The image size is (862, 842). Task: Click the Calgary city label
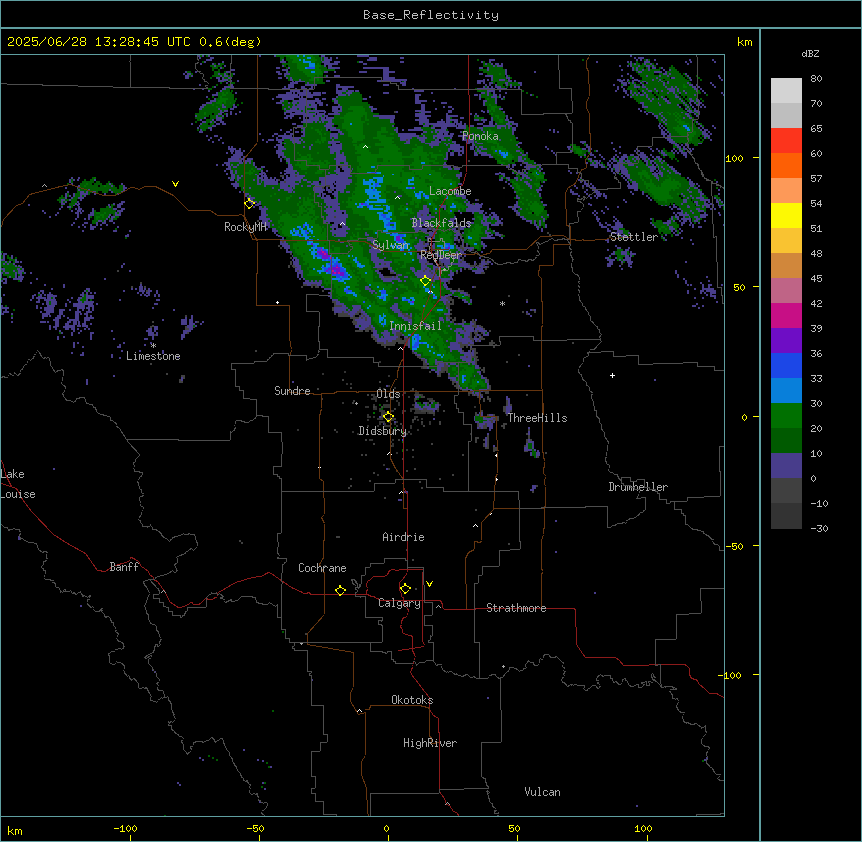[x=399, y=603]
